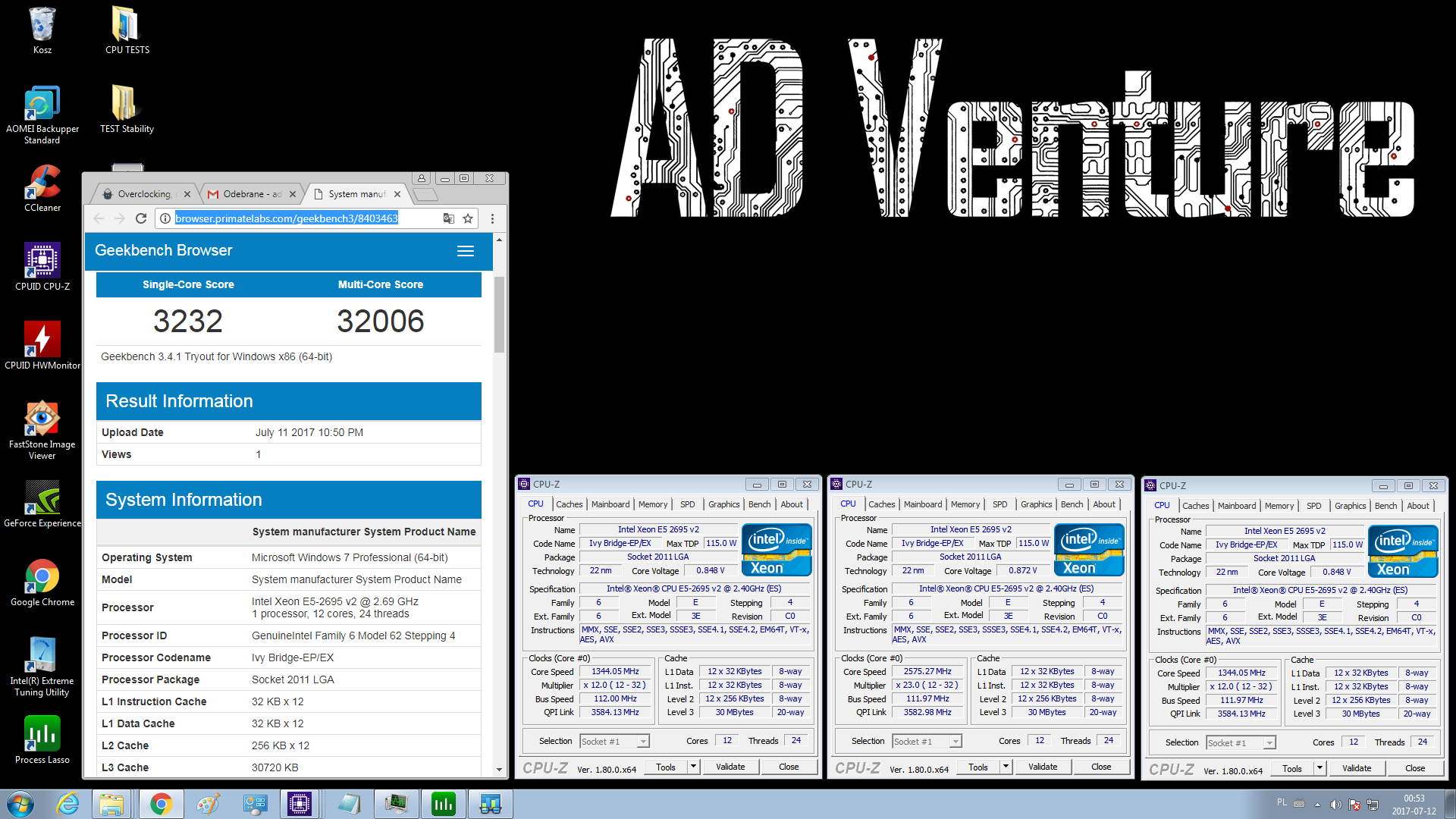Screen dimensions: 1456x819
Task: Click scrollbar down arrow in Chrome
Action: pyautogui.click(x=499, y=770)
